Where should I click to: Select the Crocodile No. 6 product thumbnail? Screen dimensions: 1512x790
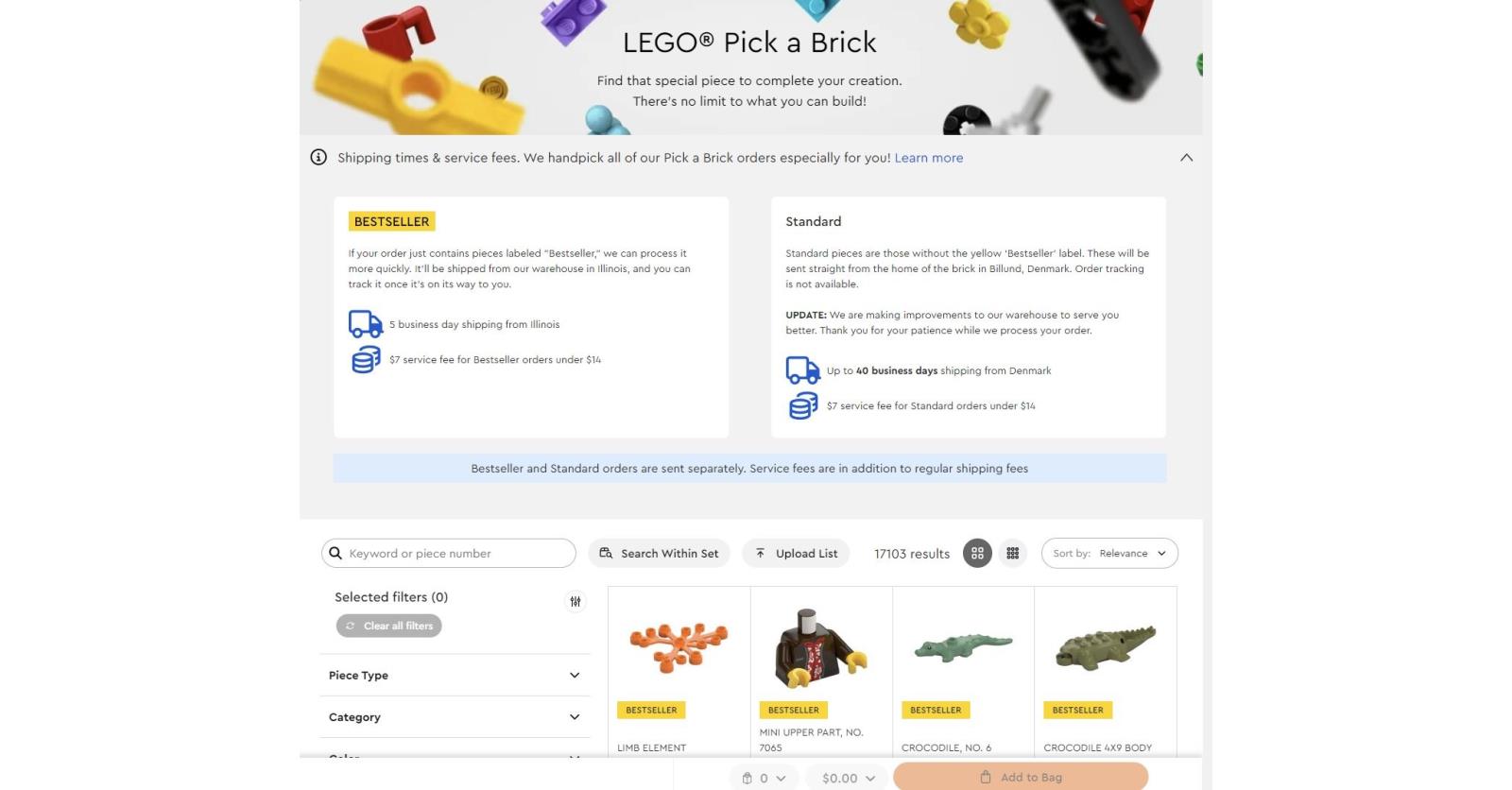(963, 647)
